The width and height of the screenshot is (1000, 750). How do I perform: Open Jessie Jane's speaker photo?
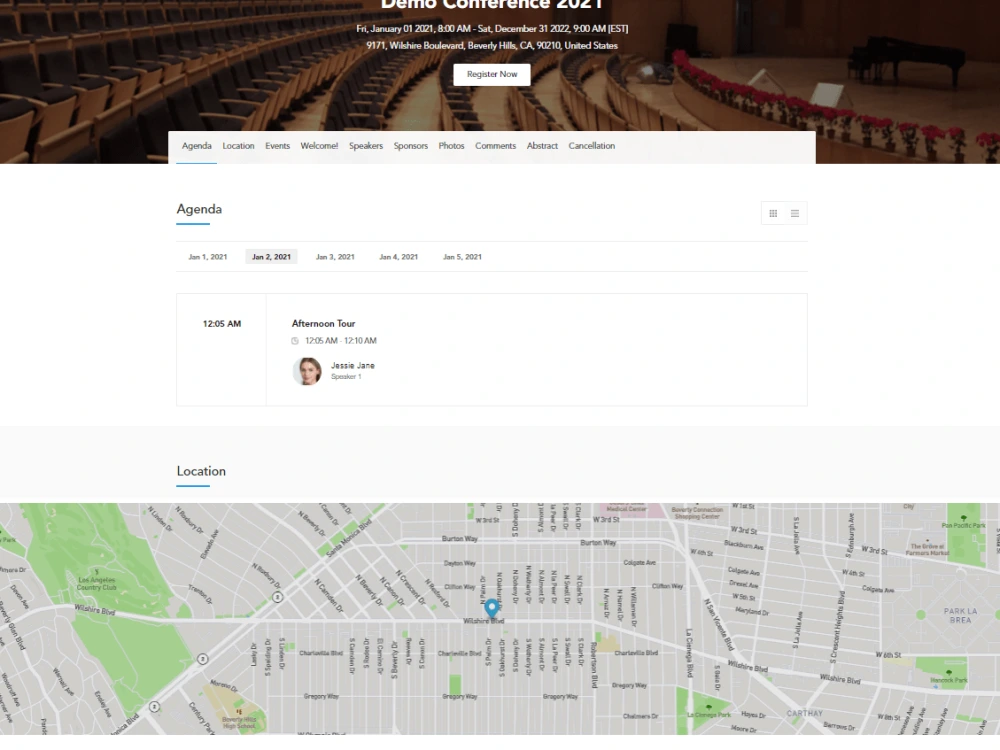click(x=307, y=371)
